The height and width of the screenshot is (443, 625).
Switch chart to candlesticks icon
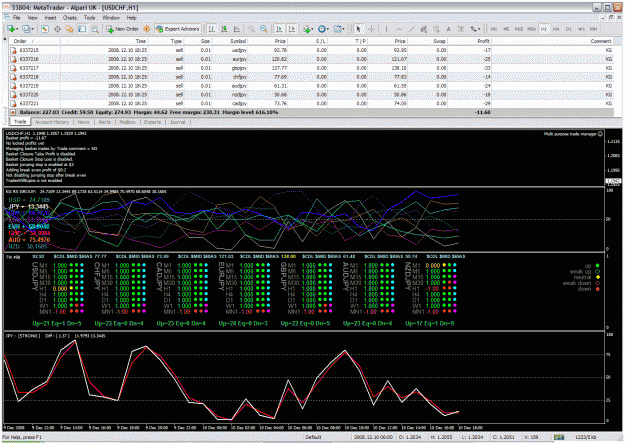tap(224, 29)
